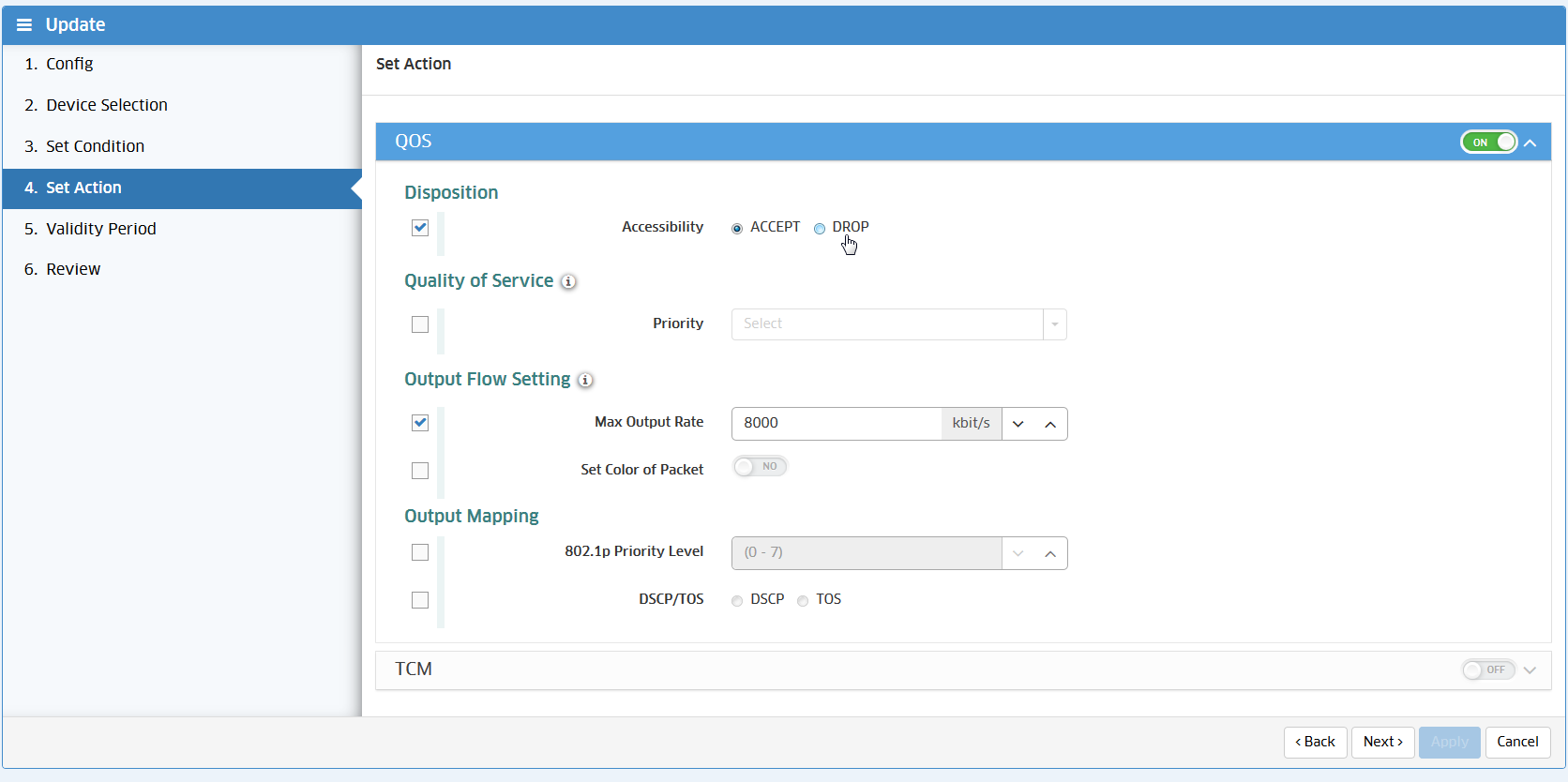Show the Output Flow Setting info tooltip
1568x782 pixels.
(585, 380)
